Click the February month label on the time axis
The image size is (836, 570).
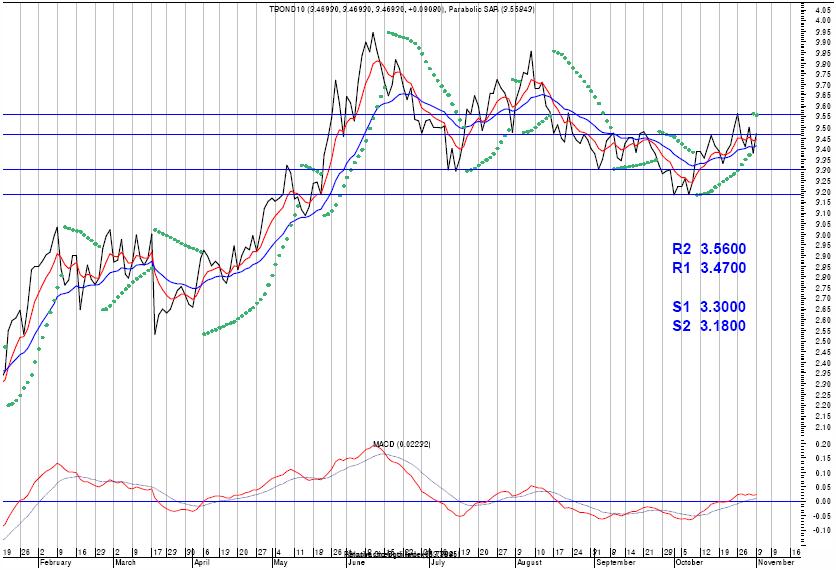click(x=56, y=563)
